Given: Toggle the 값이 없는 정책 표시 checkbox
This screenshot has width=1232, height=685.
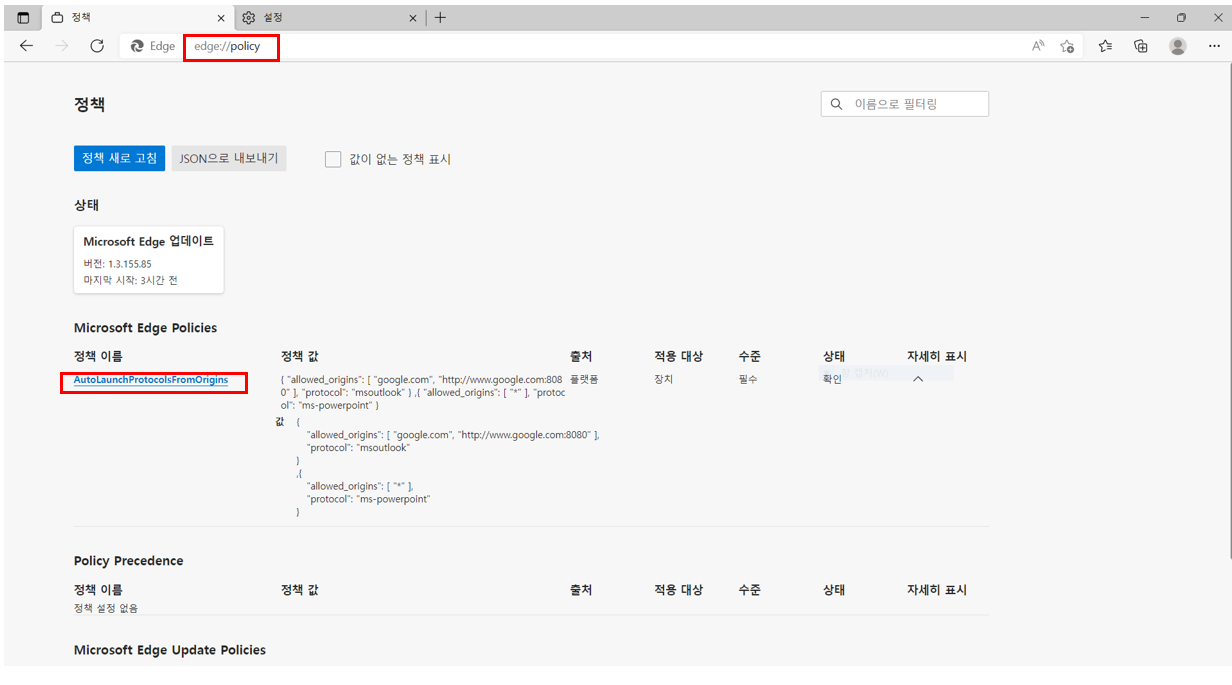Looking at the screenshot, I should pyautogui.click(x=333, y=159).
